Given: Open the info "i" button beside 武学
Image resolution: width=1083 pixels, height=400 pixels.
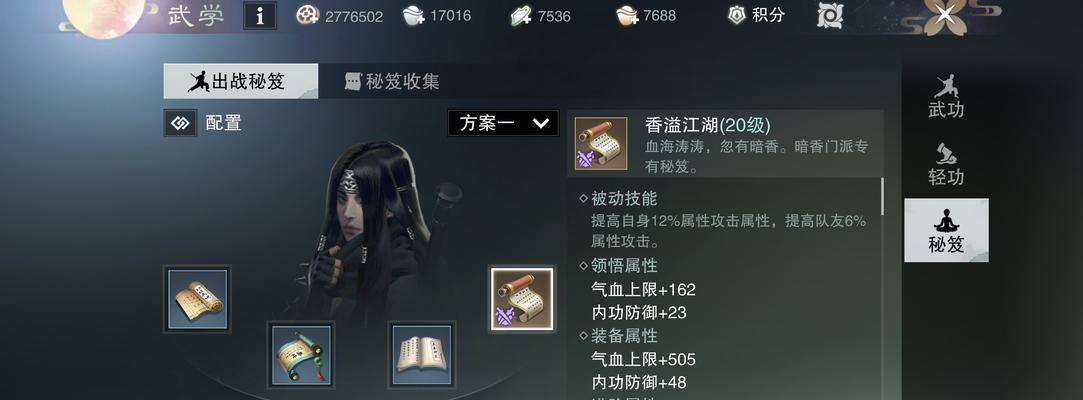Looking at the screenshot, I should 260,15.
